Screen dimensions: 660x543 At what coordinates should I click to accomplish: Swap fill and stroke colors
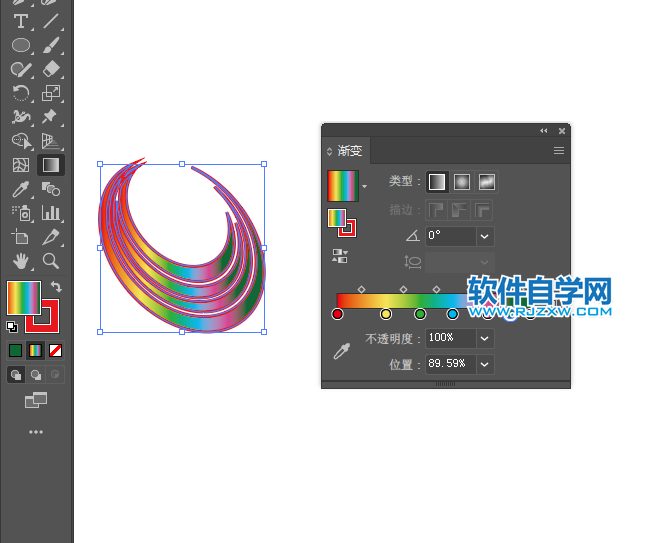click(56, 287)
